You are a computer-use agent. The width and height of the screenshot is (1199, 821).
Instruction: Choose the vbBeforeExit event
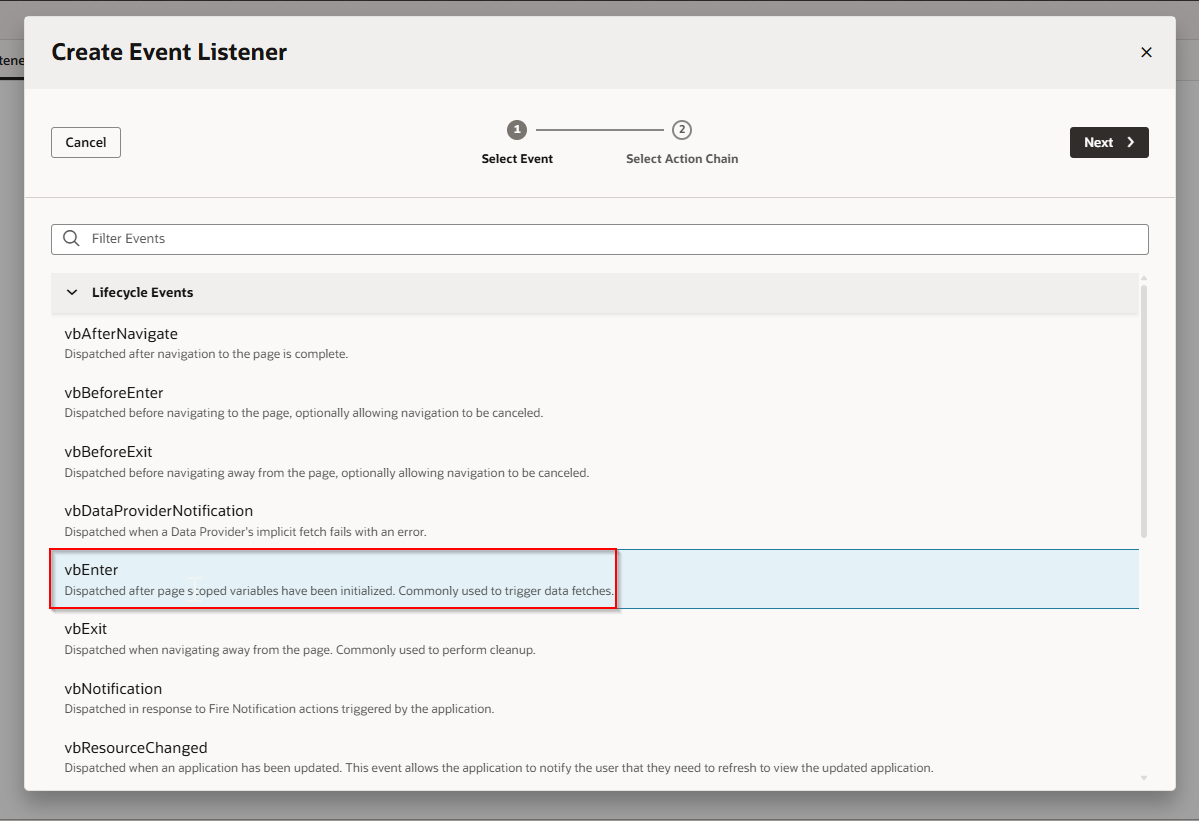pos(108,452)
